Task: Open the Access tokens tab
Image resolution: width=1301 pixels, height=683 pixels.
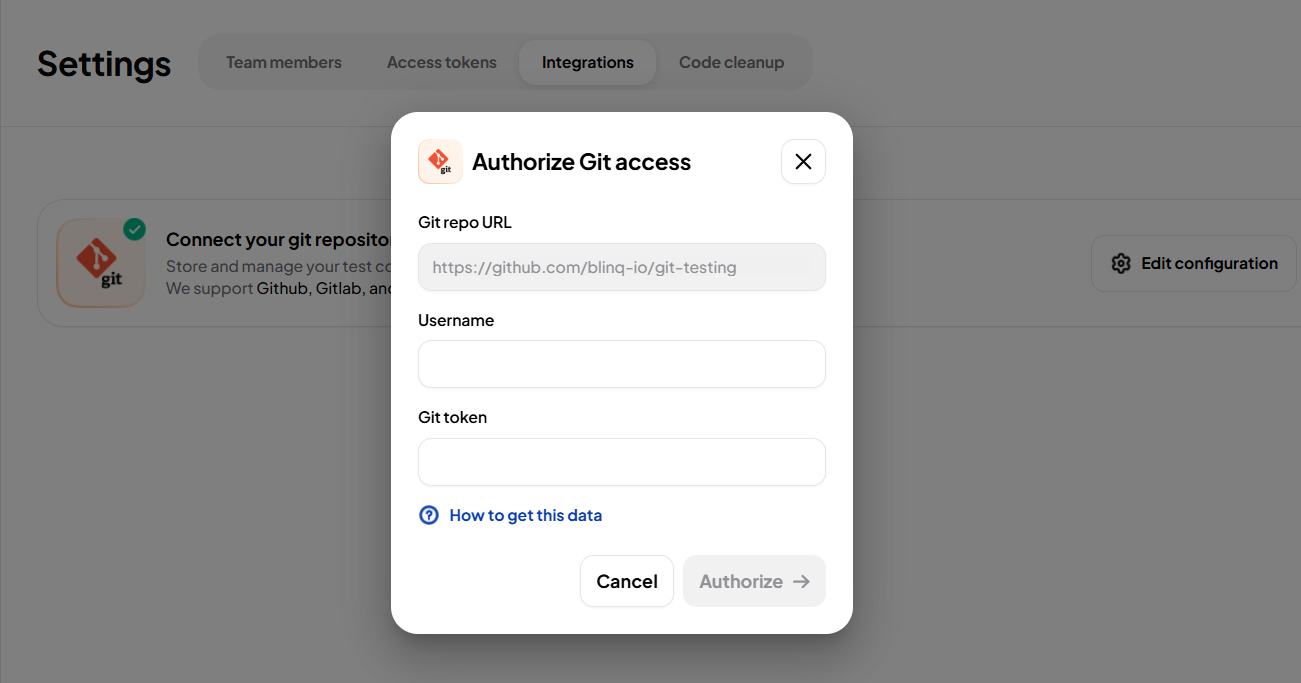Action: tap(442, 62)
